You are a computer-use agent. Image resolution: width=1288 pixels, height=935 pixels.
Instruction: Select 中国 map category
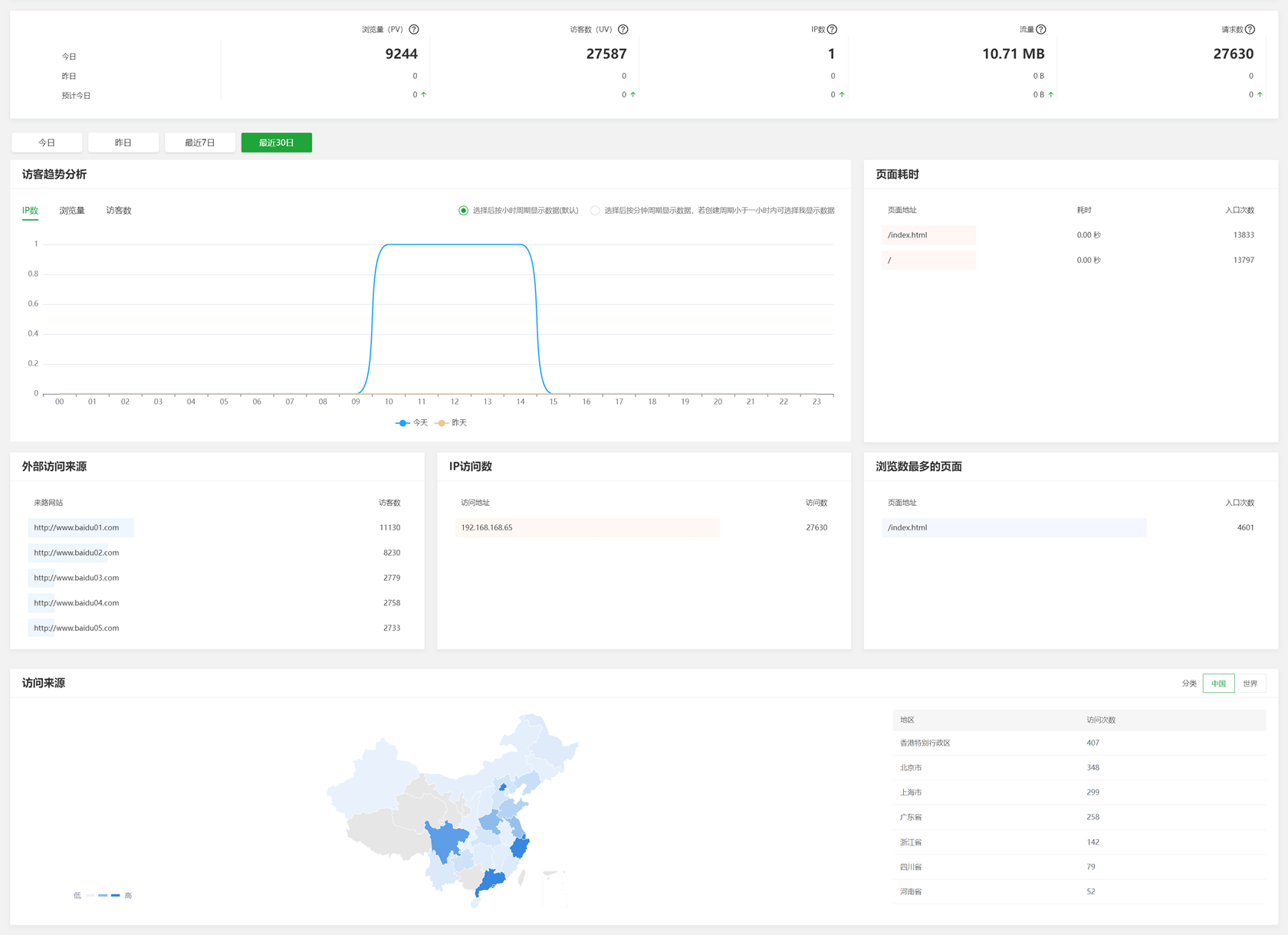click(x=1218, y=684)
